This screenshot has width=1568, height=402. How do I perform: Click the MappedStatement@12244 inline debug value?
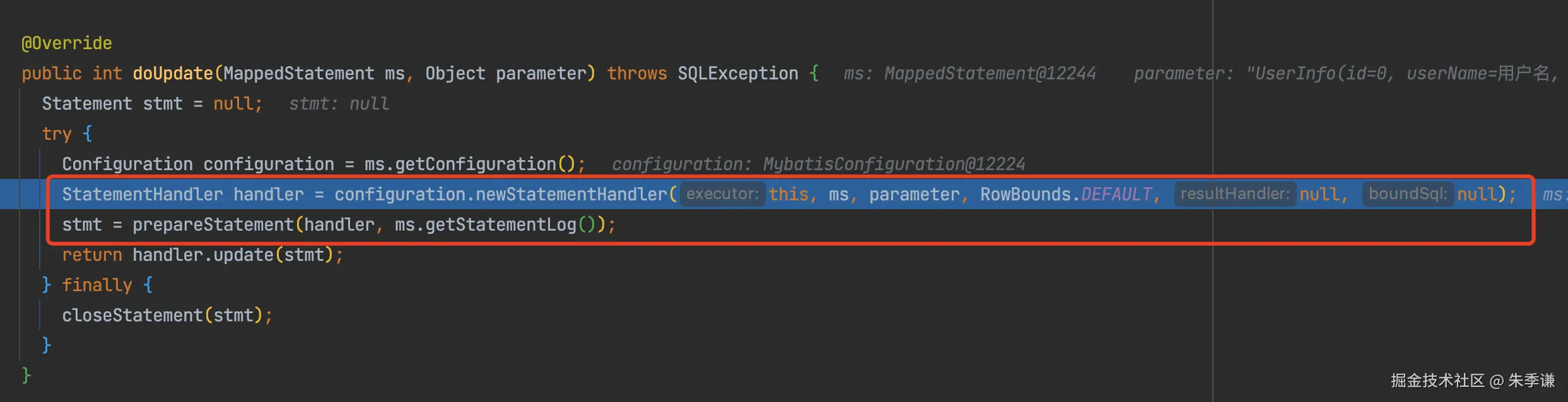pos(990,73)
